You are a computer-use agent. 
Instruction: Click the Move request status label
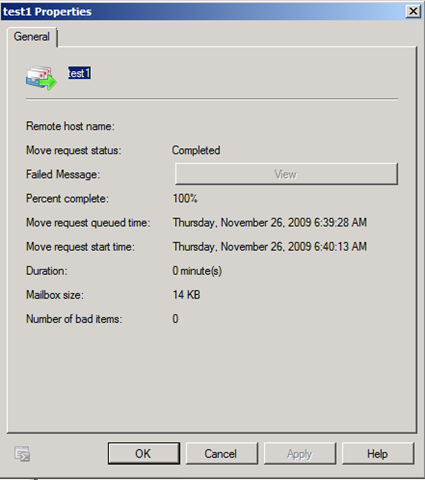(74, 150)
